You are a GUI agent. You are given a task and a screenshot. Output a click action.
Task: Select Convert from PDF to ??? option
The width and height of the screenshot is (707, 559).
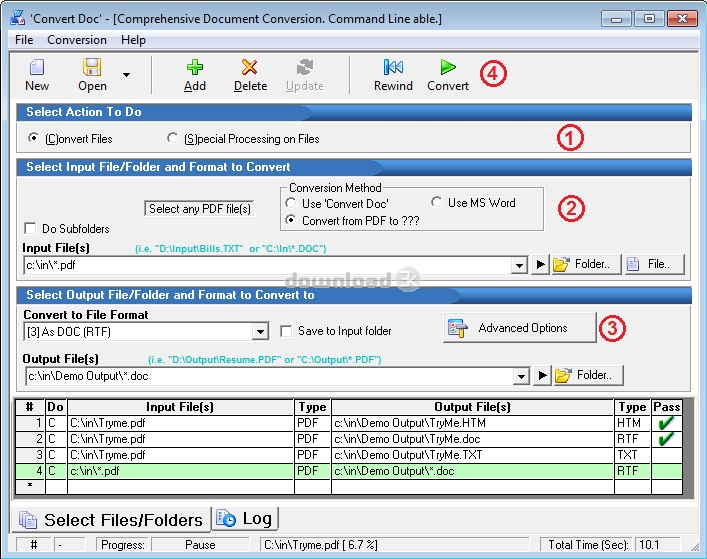pos(291,220)
